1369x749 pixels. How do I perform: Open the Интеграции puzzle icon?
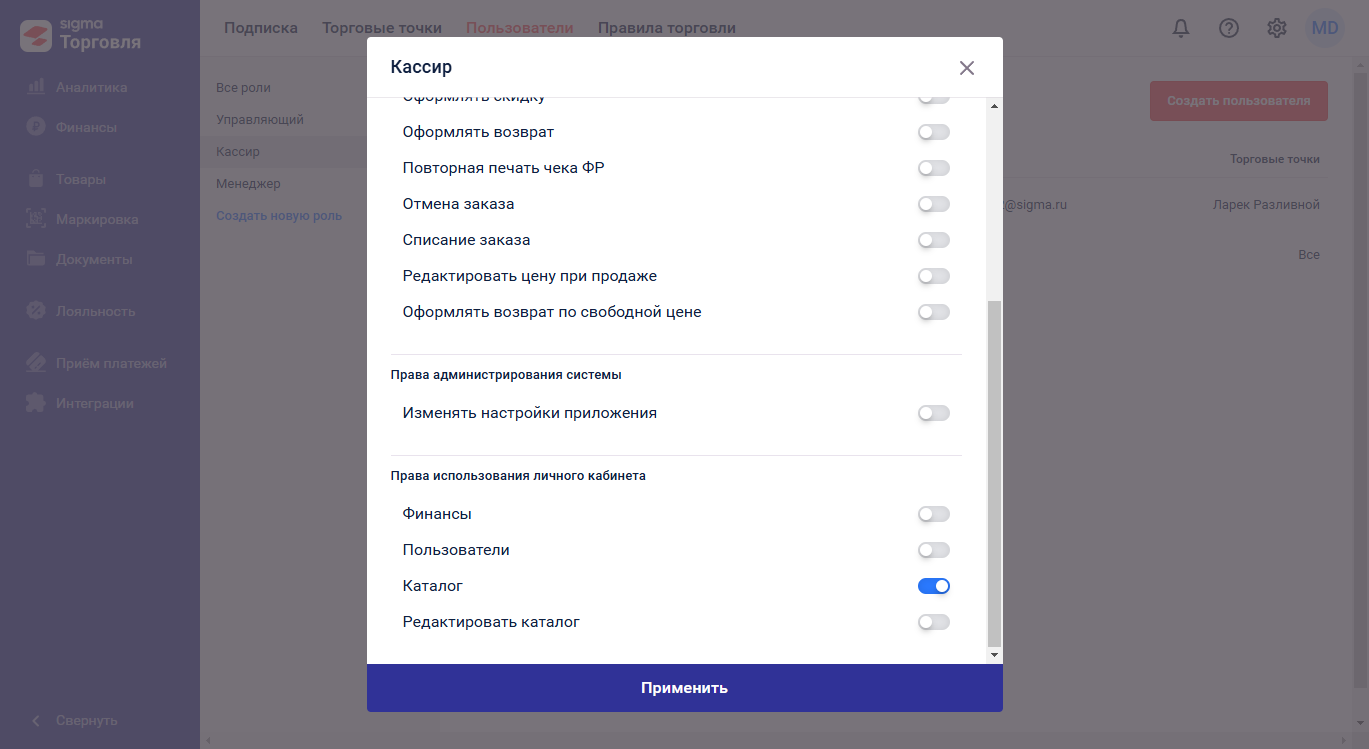[x=36, y=403]
